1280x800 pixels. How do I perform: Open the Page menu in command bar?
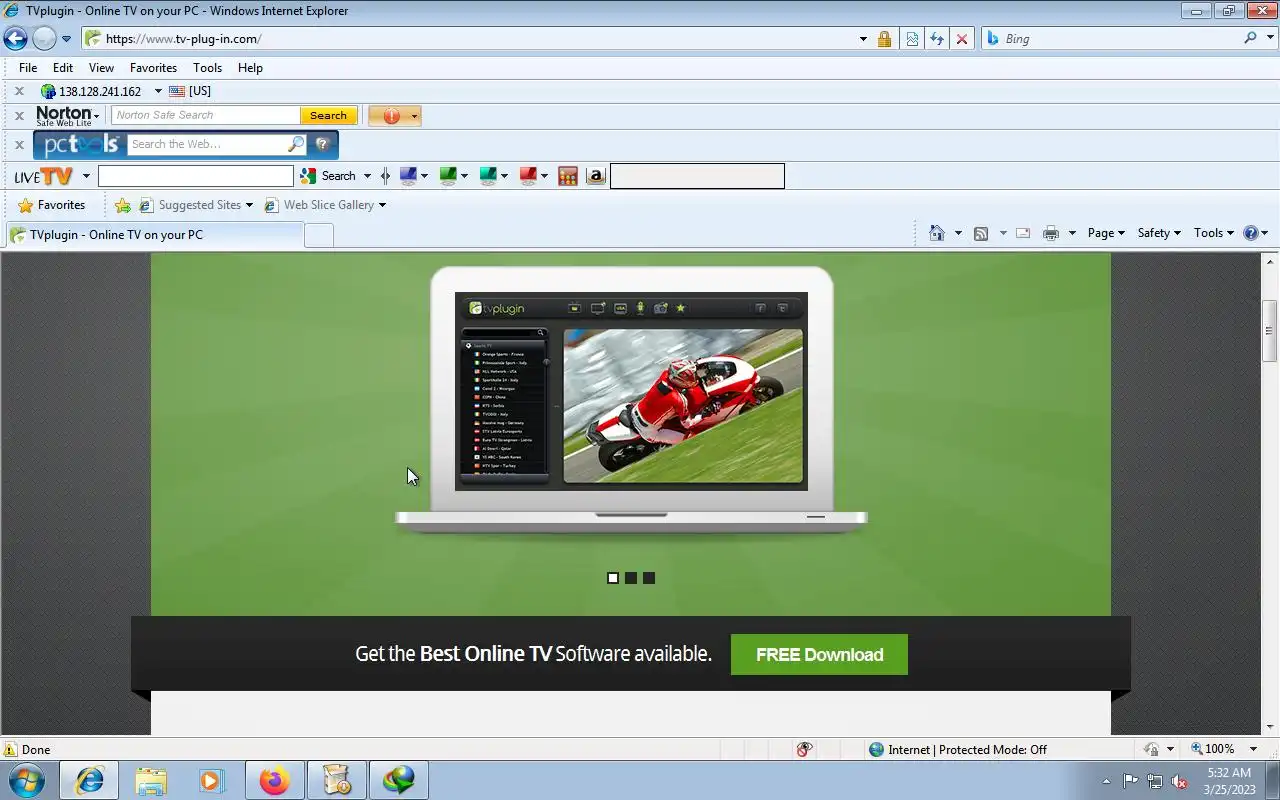pyautogui.click(x=1106, y=233)
